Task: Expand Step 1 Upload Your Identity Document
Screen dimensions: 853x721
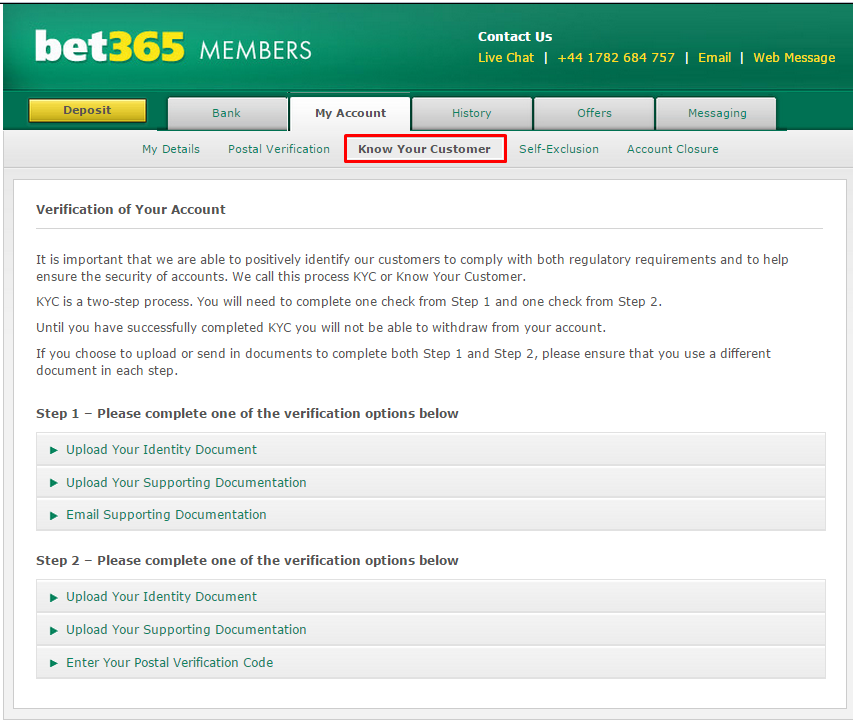Action: (x=431, y=449)
